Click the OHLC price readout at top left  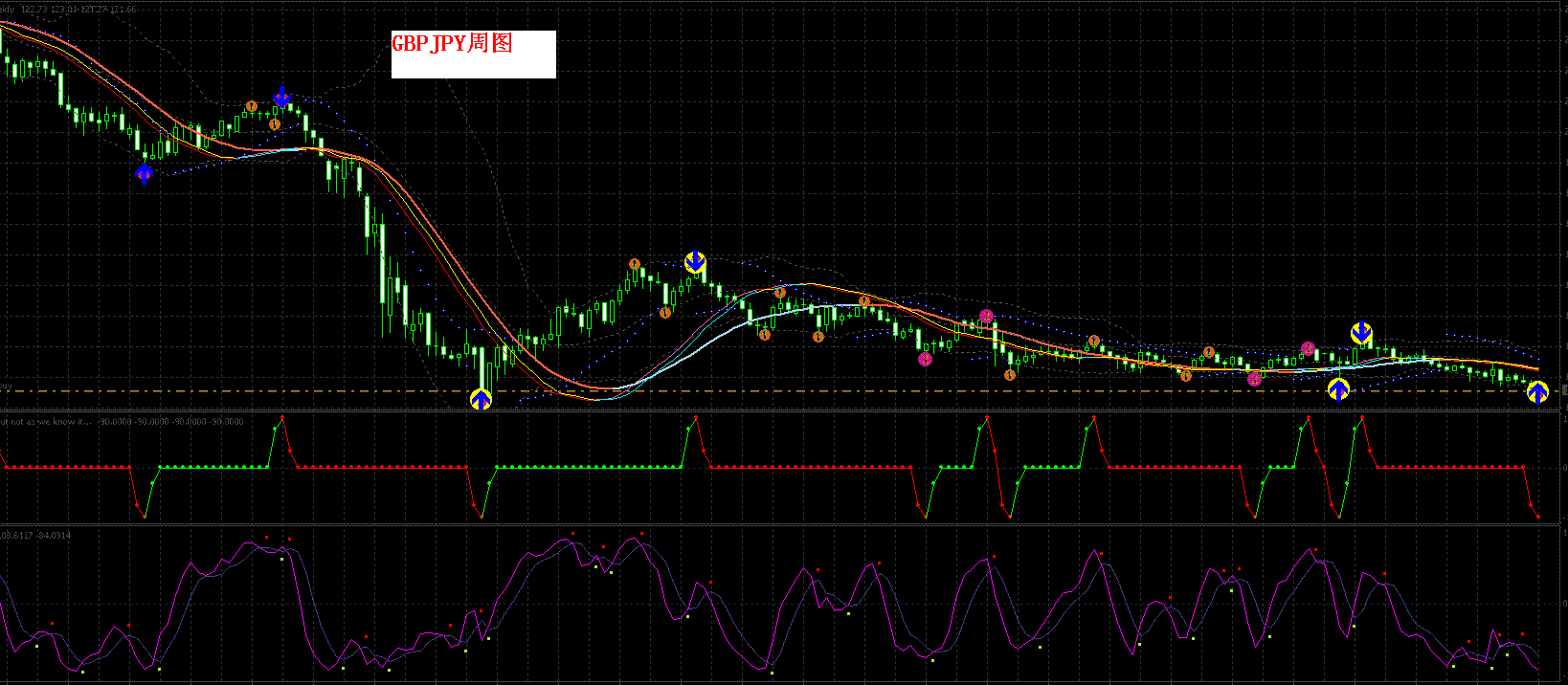pos(77,9)
